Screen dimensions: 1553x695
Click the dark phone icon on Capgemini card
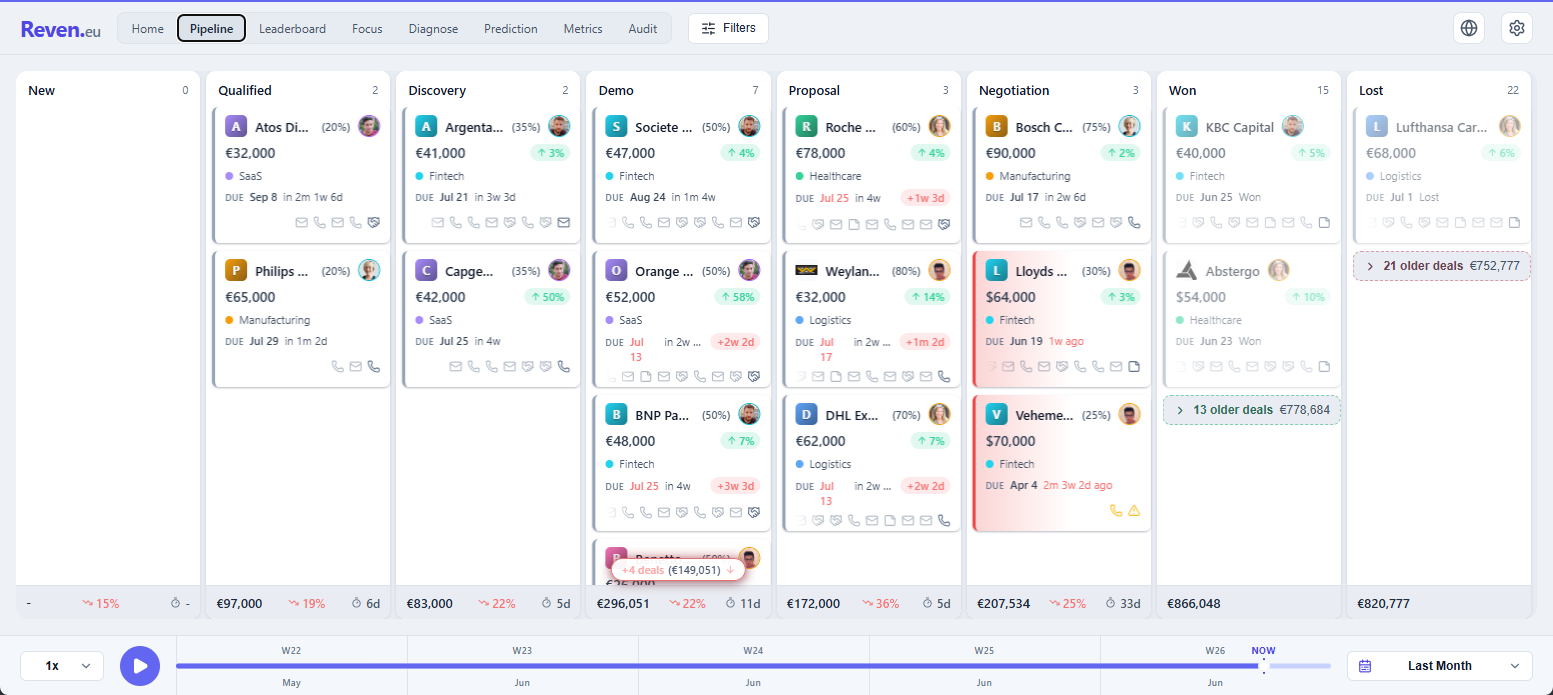tap(564, 367)
